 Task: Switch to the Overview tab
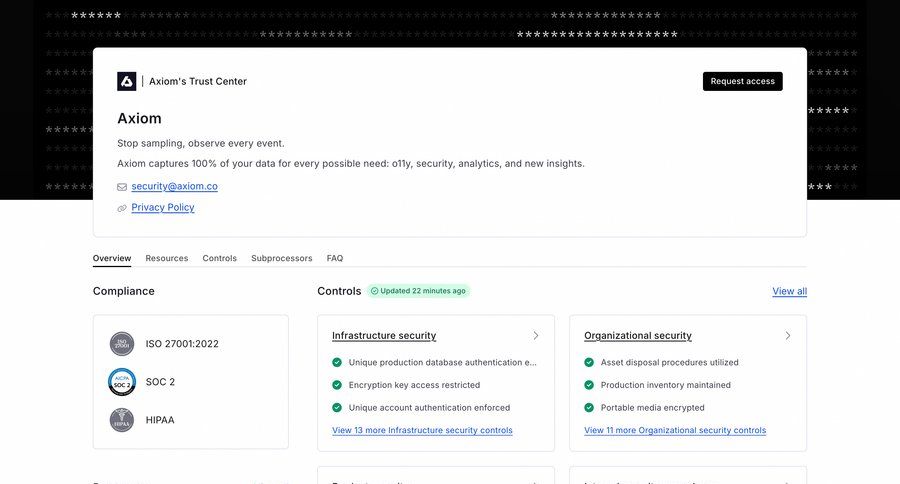[x=112, y=258]
